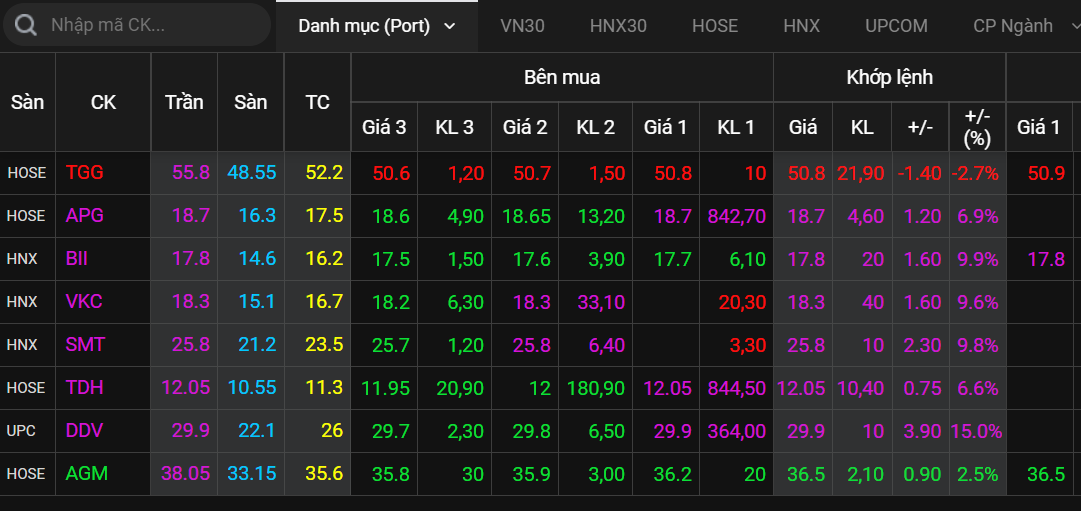
Task: Sort by the CK column header
Action: pyautogui.click(x=103, y=102)
